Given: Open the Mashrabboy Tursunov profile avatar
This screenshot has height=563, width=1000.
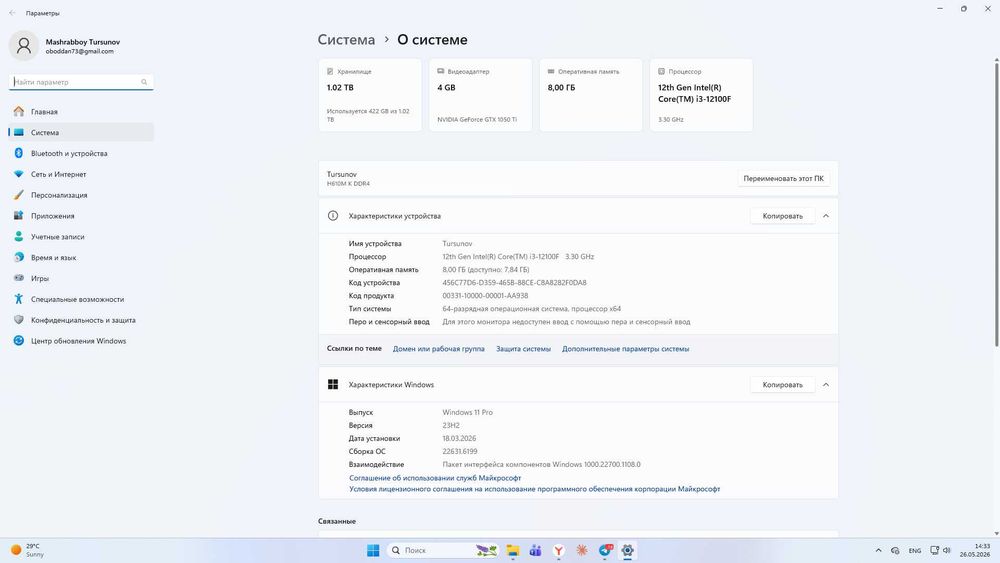Looking at the screenshot, I should click(24, 46).
